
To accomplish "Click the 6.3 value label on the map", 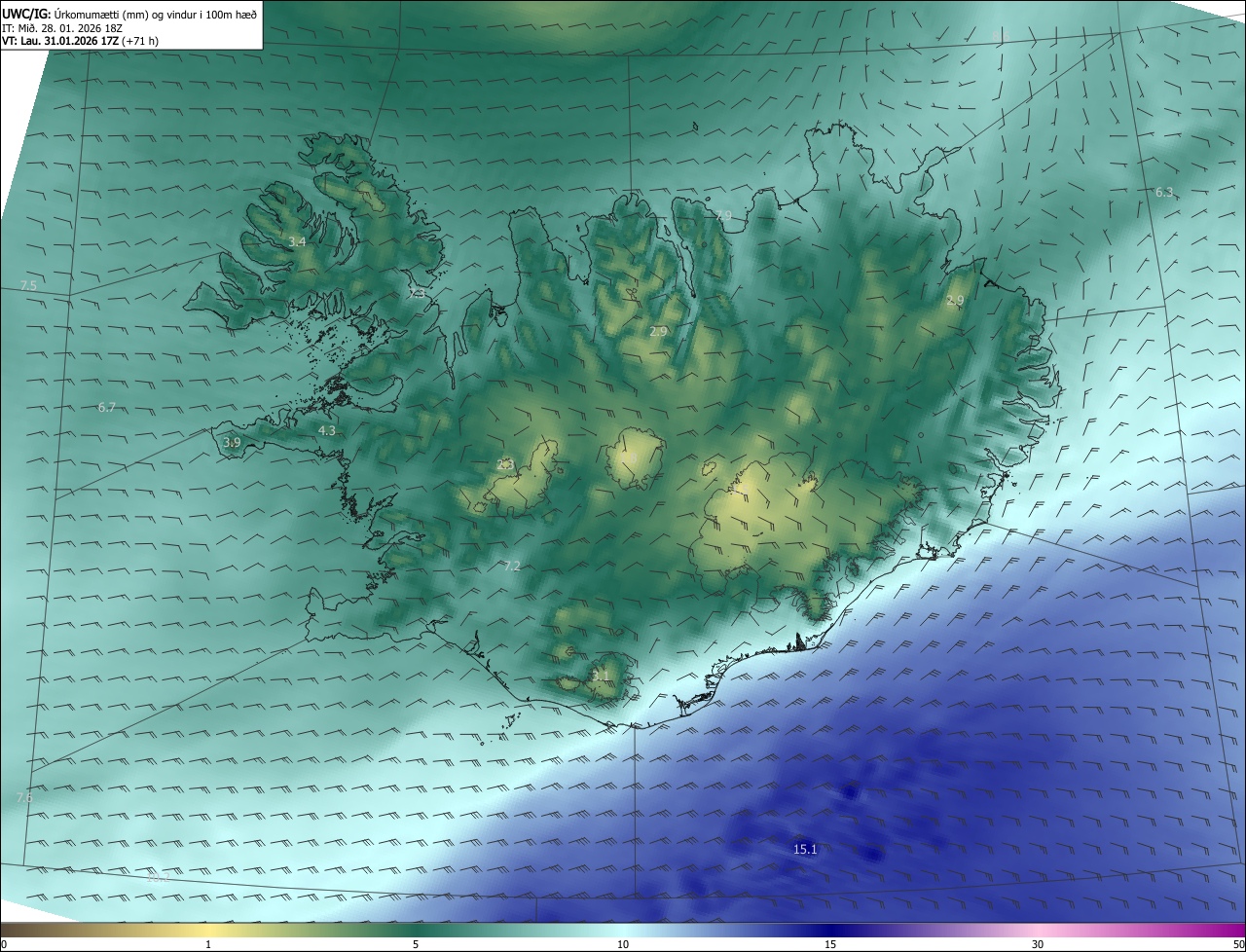I will tap(1164, 193).
